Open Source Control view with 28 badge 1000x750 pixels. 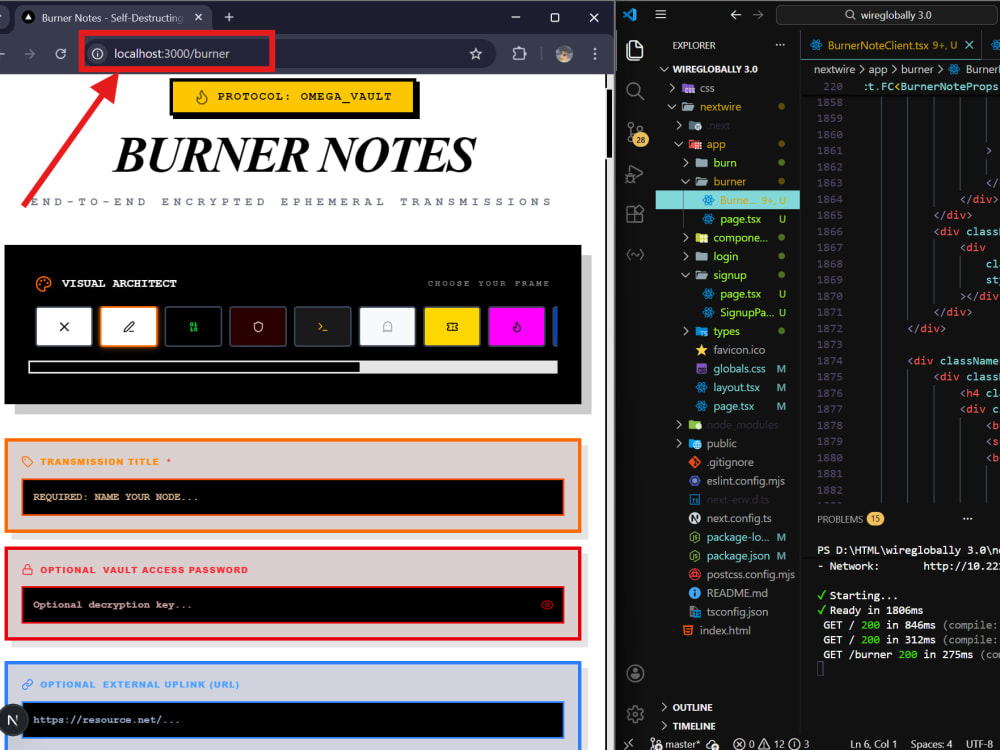tap(636, 133)
